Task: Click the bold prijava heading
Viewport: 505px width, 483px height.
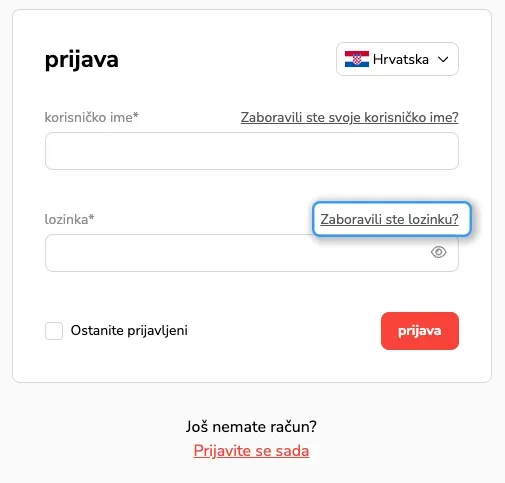Action: tap(82, 60)
